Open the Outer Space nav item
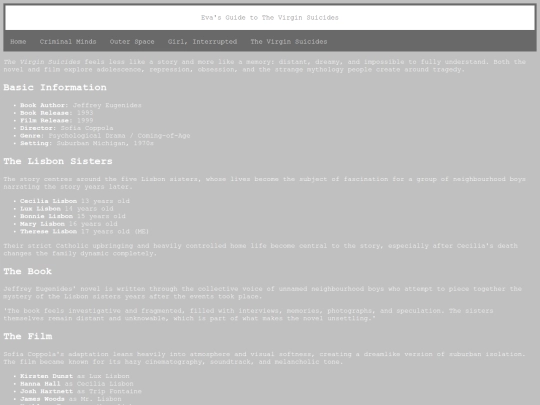The image size is (540, 405). (132, 42)
